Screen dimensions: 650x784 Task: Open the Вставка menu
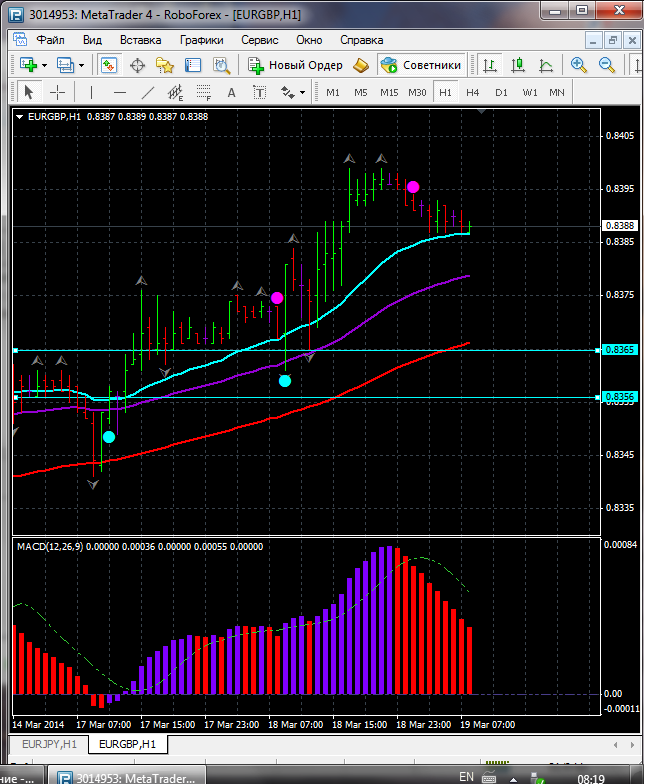(x=140, y=40)
